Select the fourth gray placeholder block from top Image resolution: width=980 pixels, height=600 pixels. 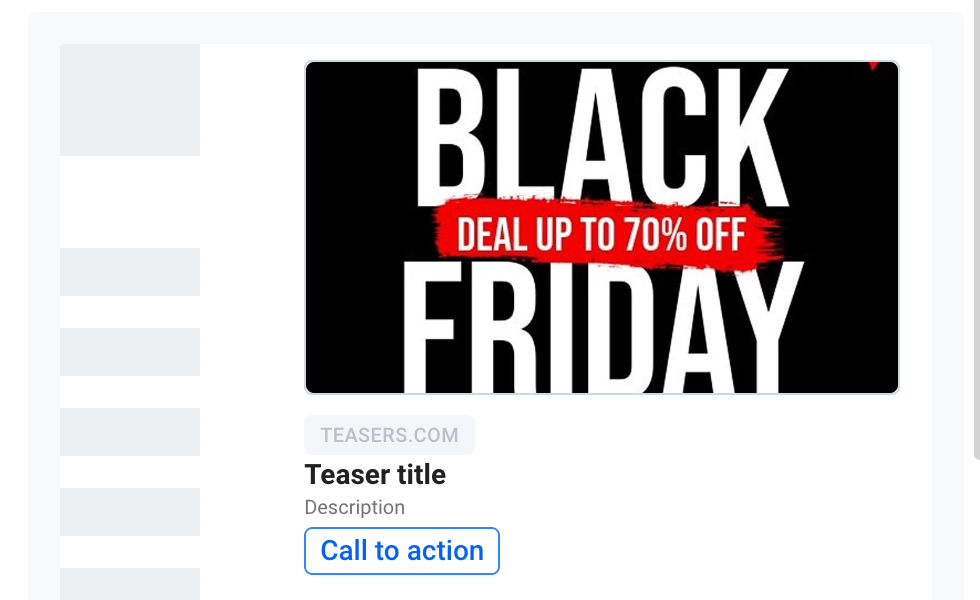tap(130, 432)
